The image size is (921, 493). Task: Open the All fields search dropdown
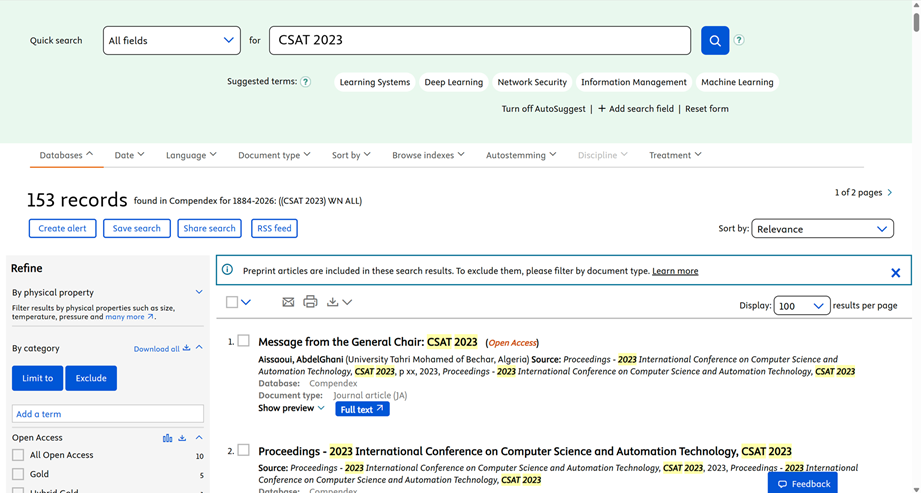pos(171,41)
